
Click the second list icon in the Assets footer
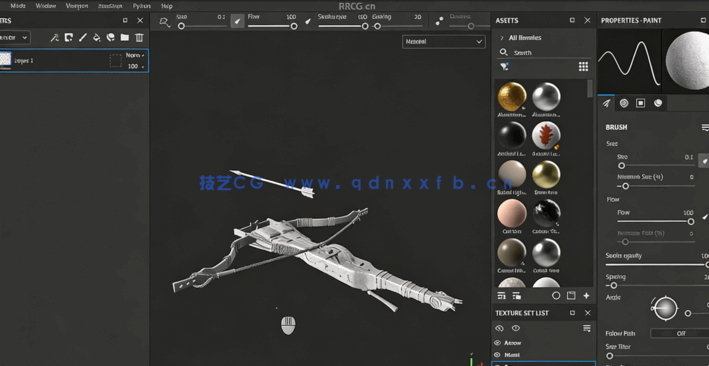click(516, 296)
